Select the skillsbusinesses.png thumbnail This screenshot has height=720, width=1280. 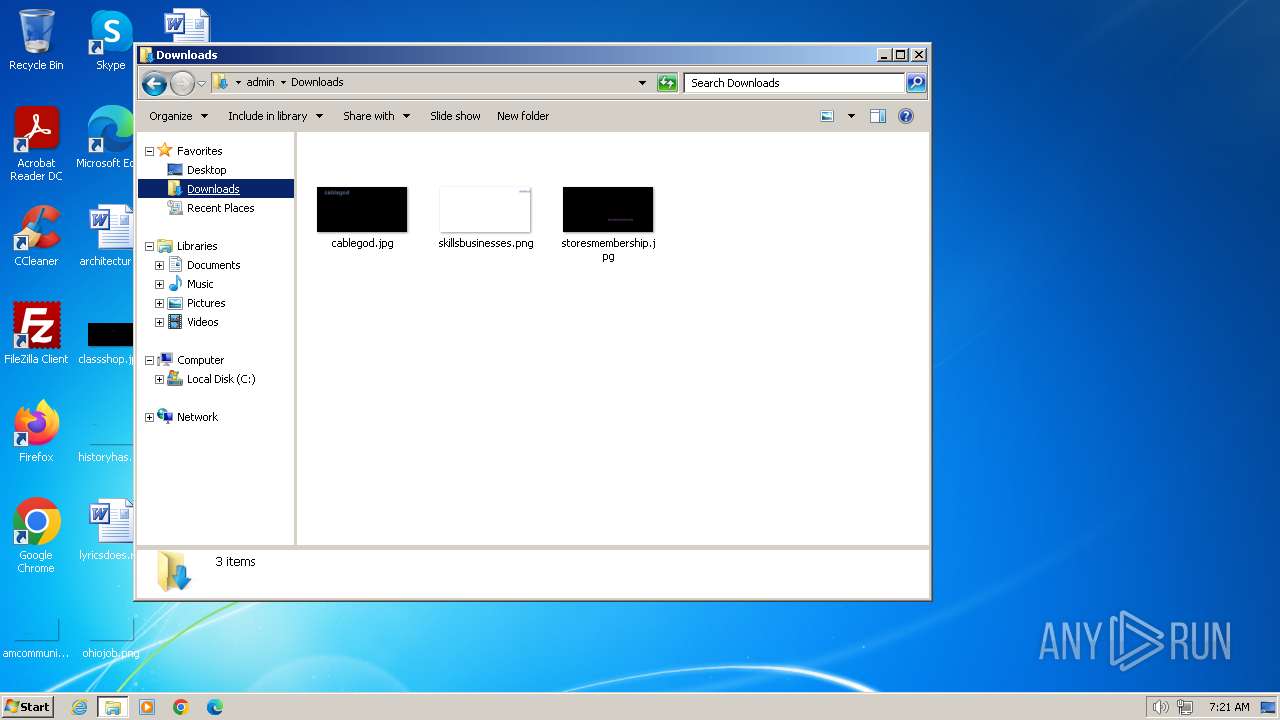point(485,209)
